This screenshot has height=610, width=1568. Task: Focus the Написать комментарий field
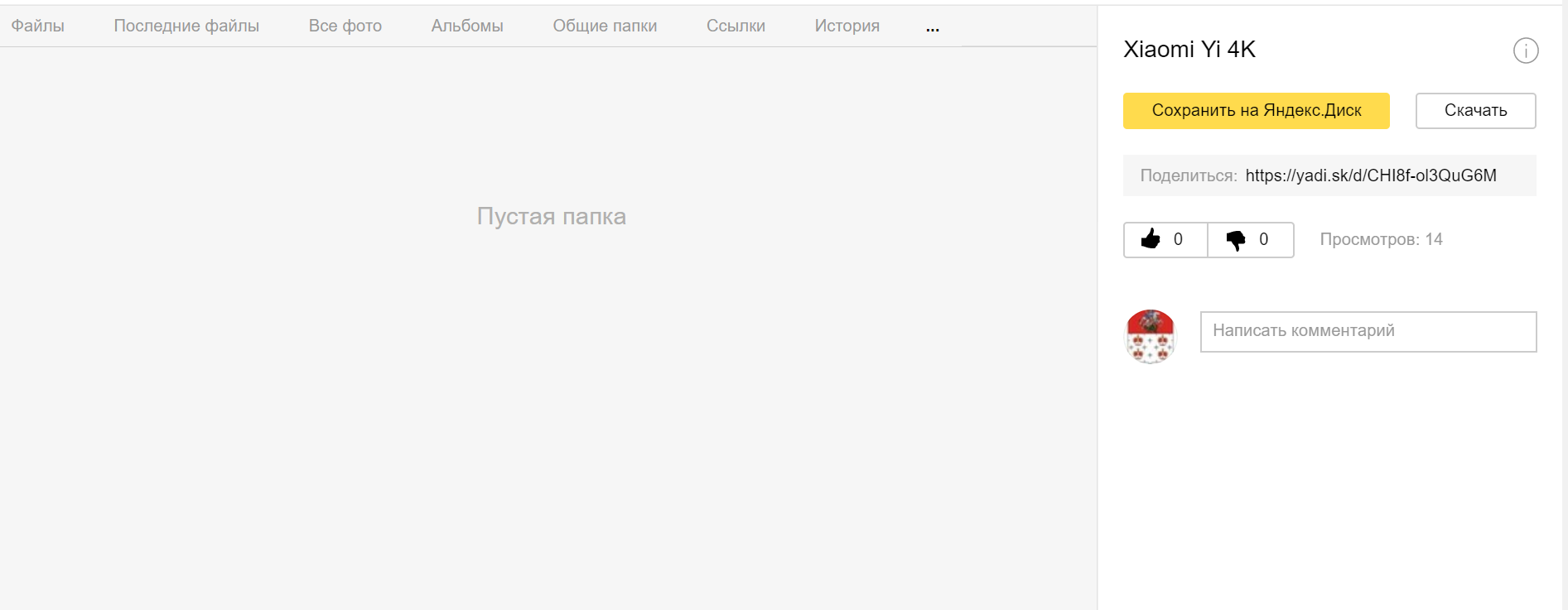1368,331
